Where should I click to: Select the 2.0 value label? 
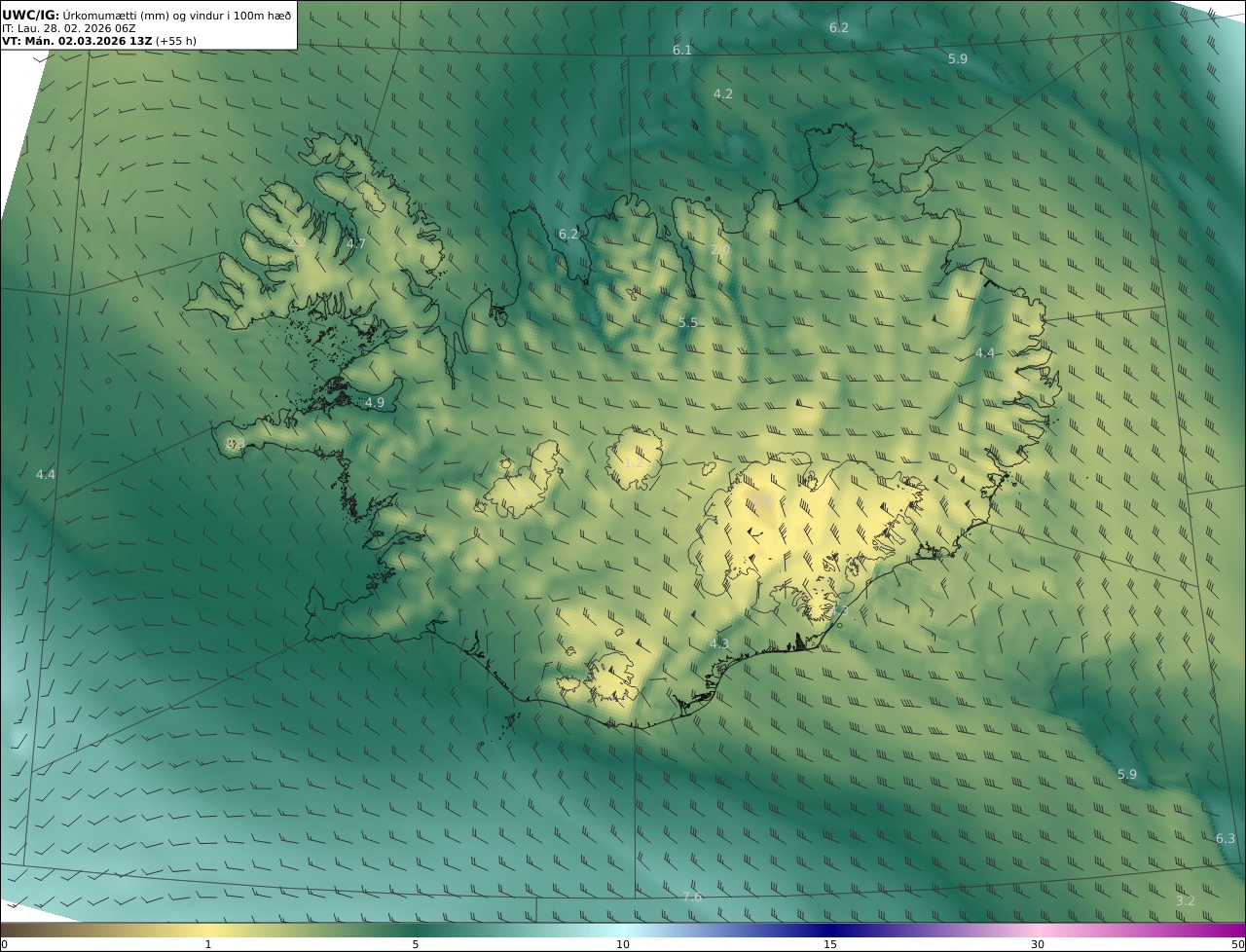[719, 250]
